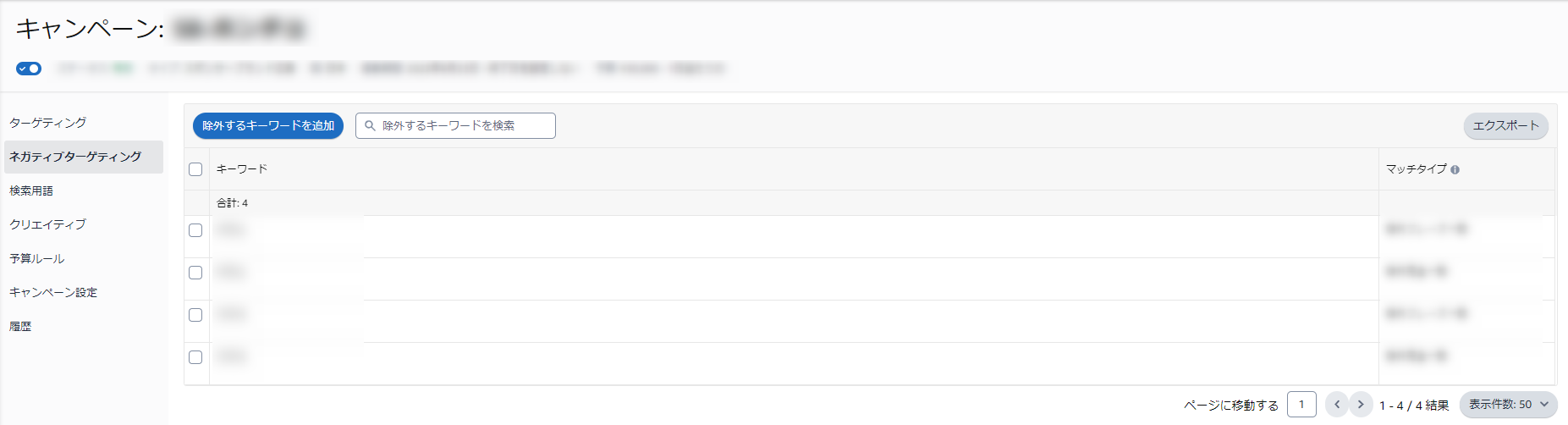This screenshot has width=1568, height=425.
Task: Click the match type info icon
Action: pos(1455,169)
